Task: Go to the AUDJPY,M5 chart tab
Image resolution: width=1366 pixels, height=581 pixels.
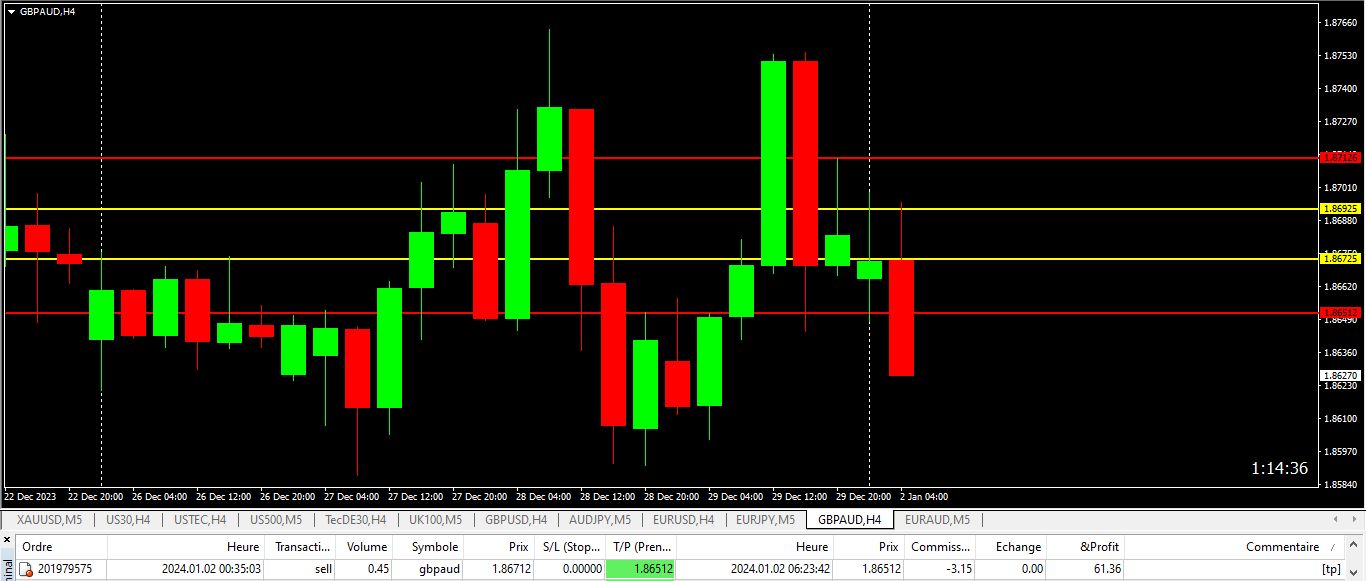Action: [x=600, y=520]
